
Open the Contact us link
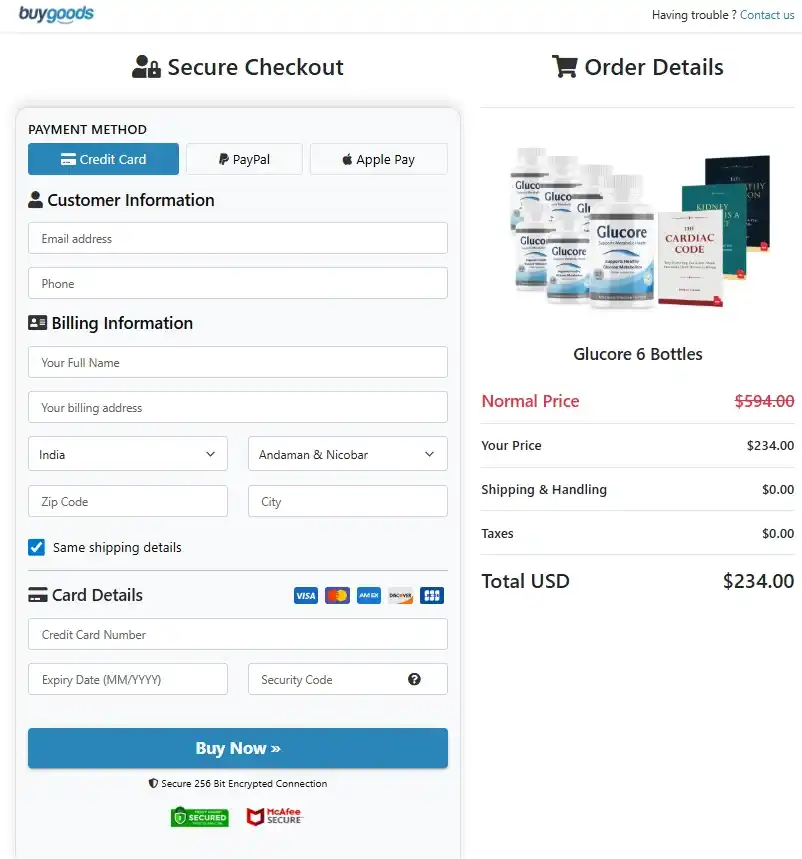[x=767, y=15]
